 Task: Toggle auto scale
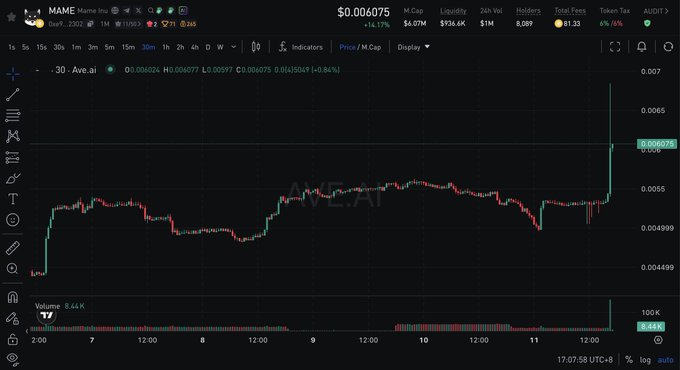pos(666,360)
